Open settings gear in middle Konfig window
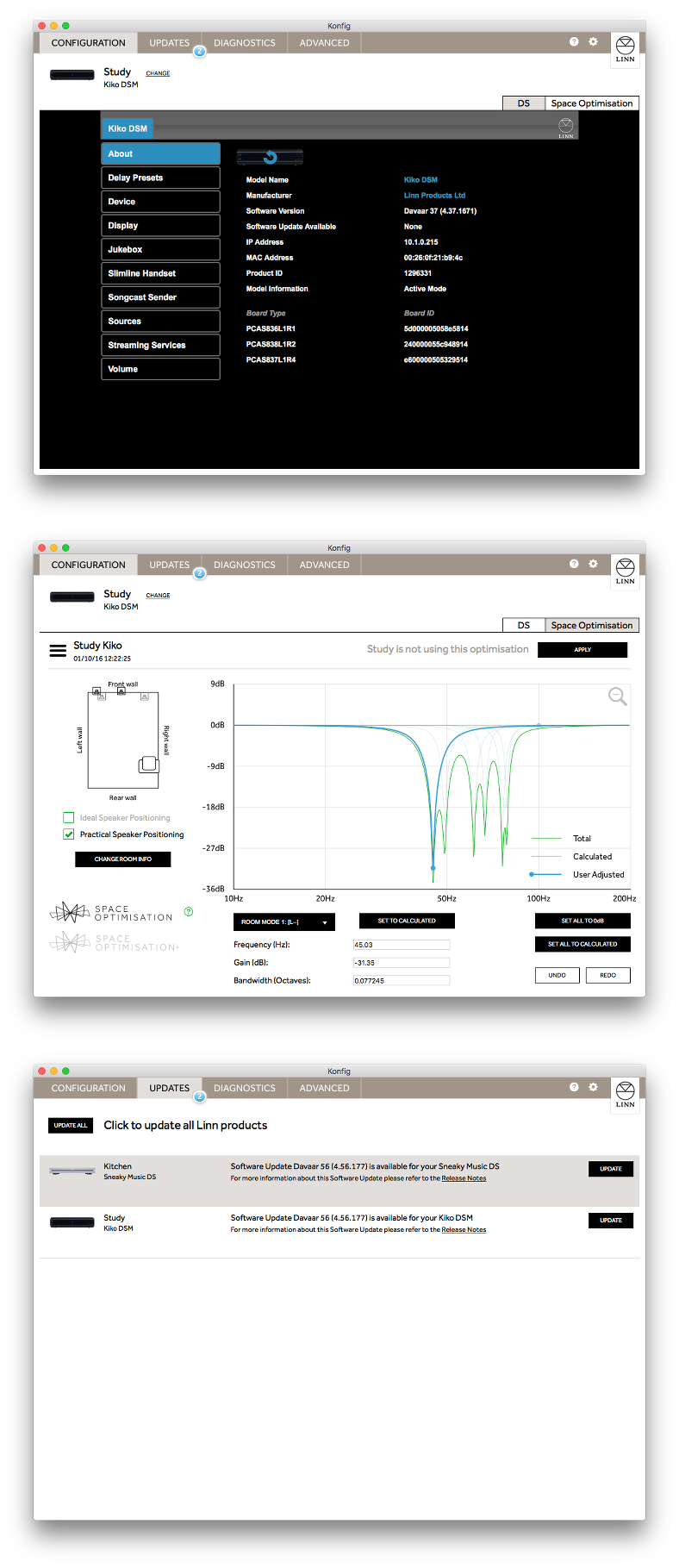This screenshot has width=679, height=1568. click(x=593, y=564)
